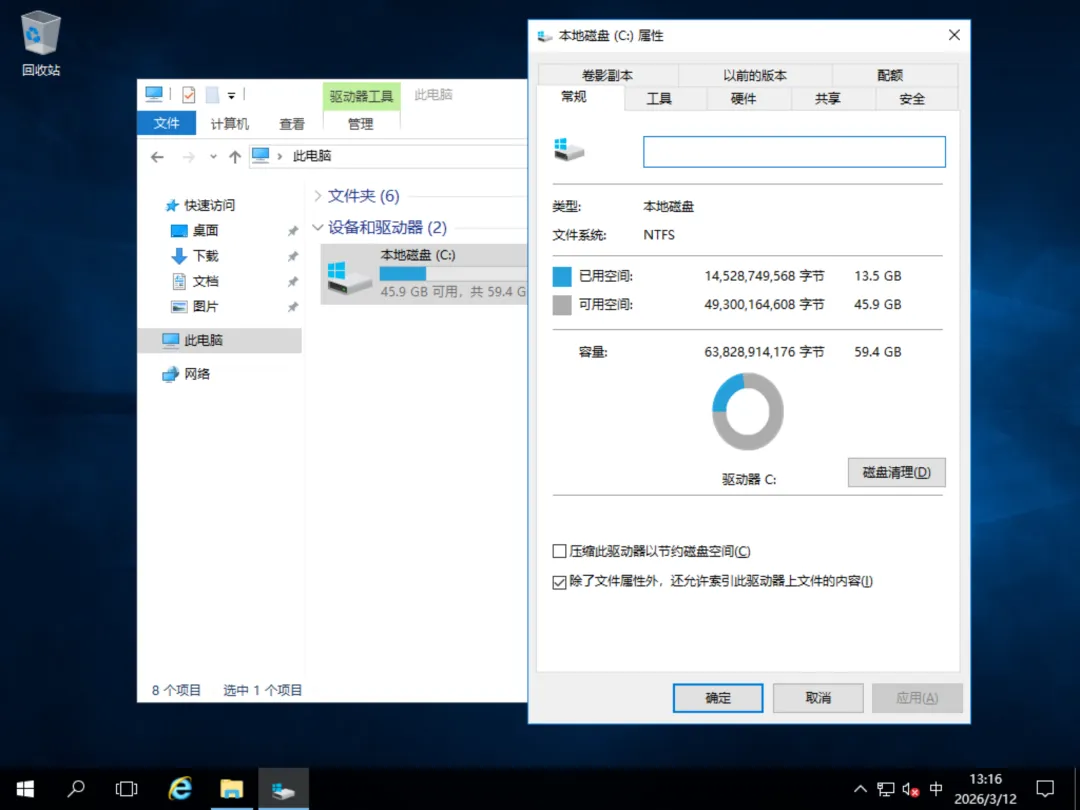This screenshot has height=810, width=1080.
Task: Select the 本地磁盘 (C:) drive icon
Action: click(x=349, y=278)
